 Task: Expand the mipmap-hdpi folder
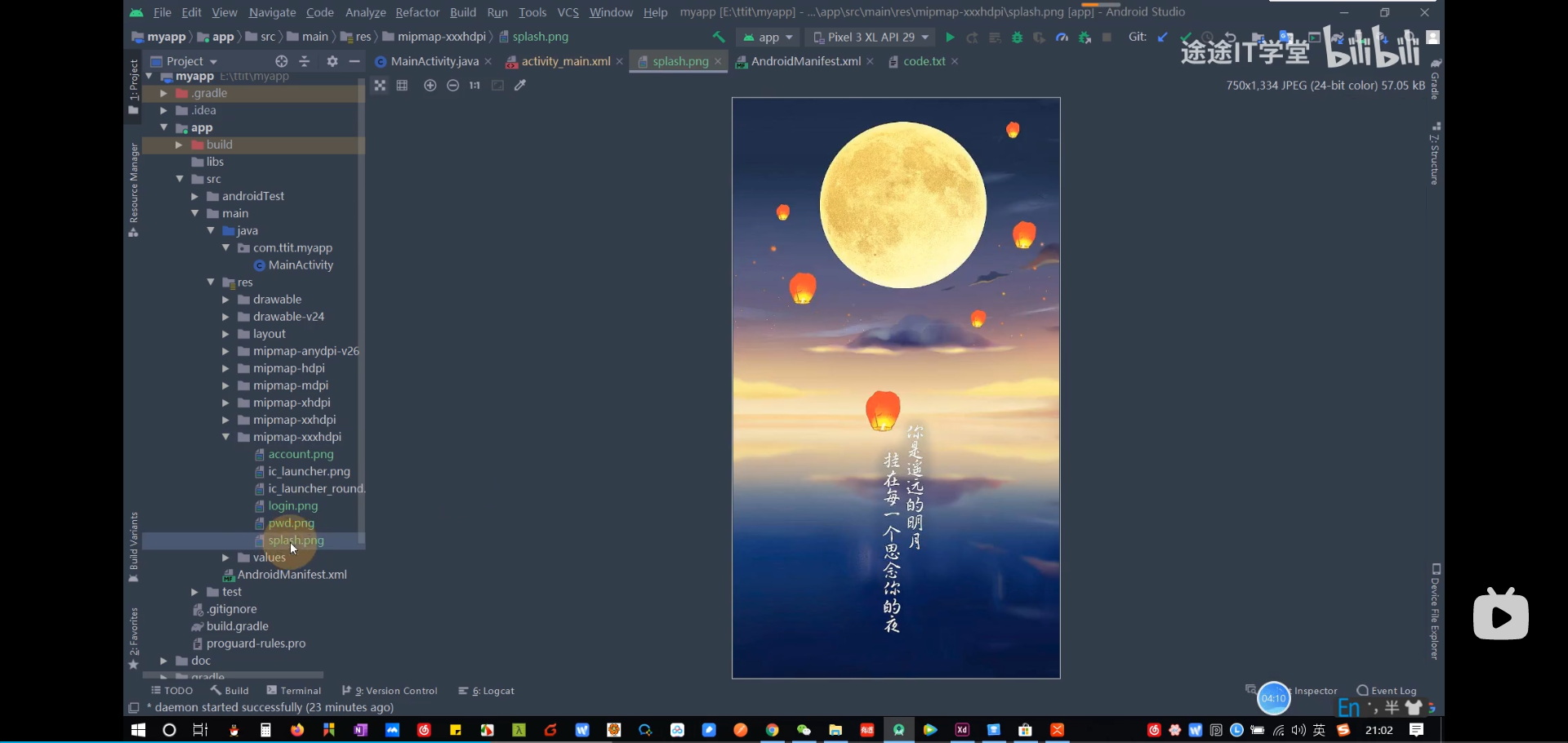[225, 369]
